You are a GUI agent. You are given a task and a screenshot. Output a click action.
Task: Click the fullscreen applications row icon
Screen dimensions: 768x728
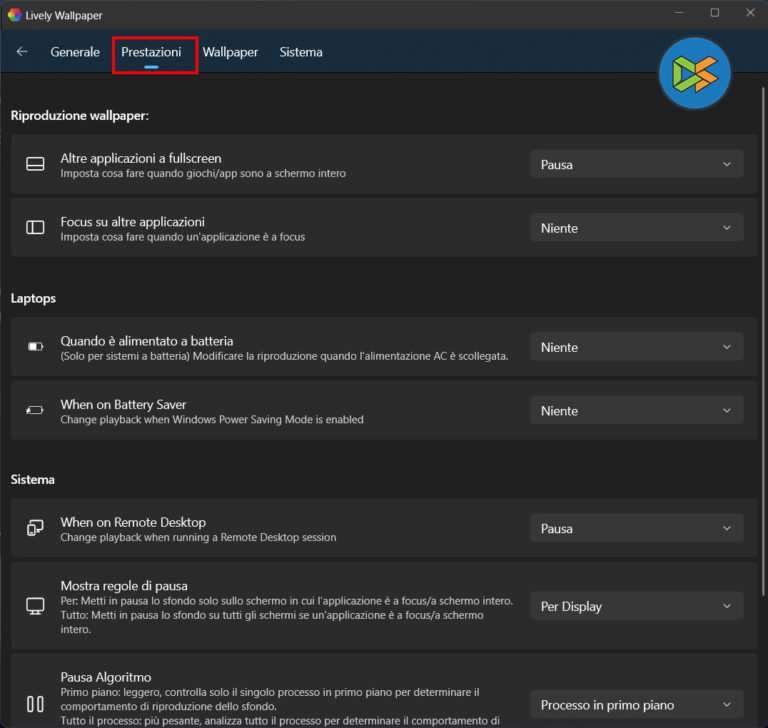(35, 165)
